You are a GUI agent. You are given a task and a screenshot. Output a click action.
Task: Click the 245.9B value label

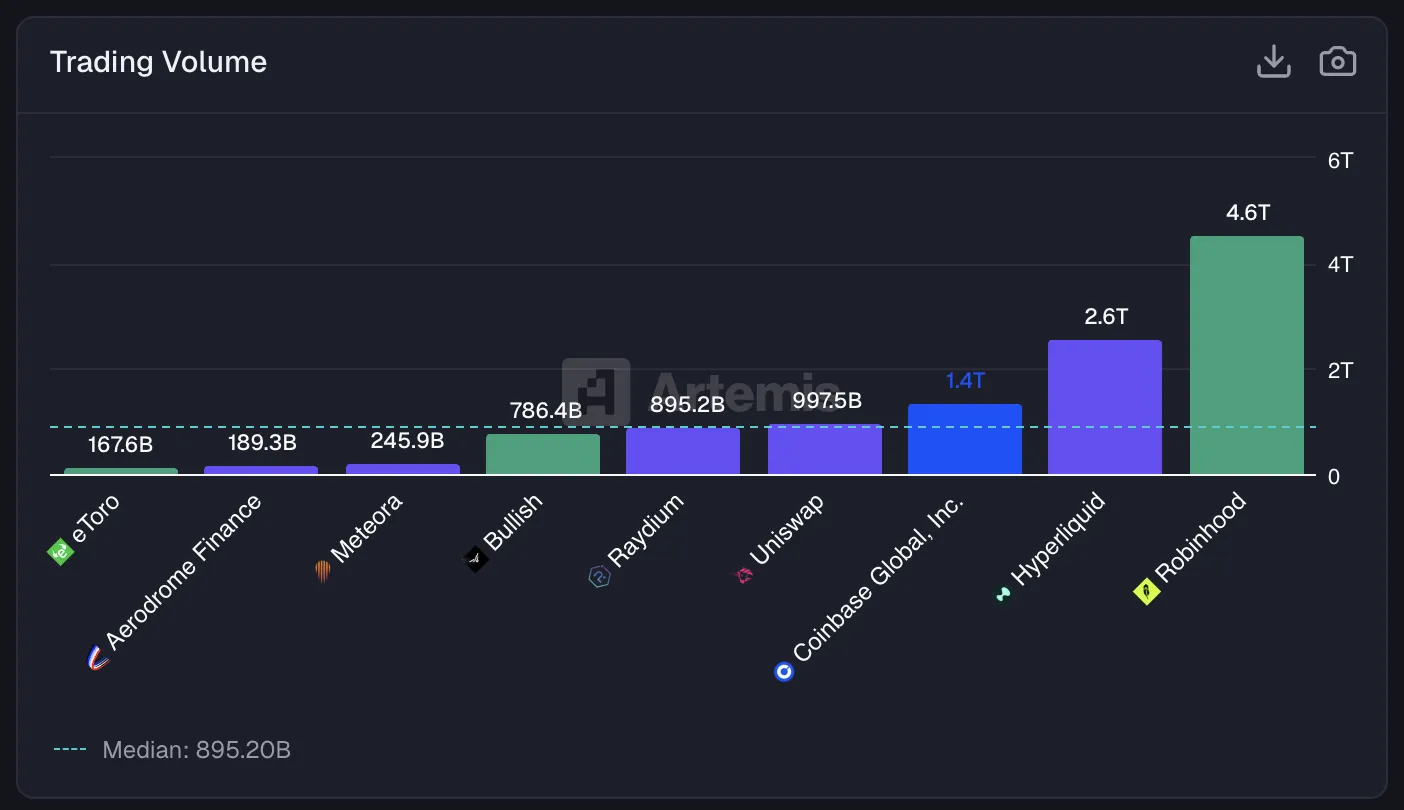pyautogui.click(x=406, y=440)
